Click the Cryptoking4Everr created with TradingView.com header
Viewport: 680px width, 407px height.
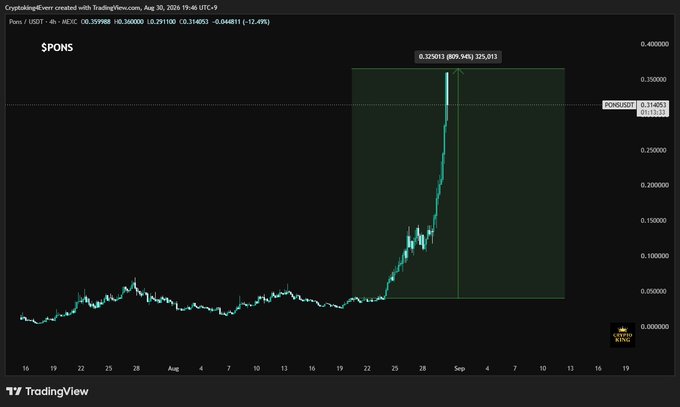click(111, 8)
